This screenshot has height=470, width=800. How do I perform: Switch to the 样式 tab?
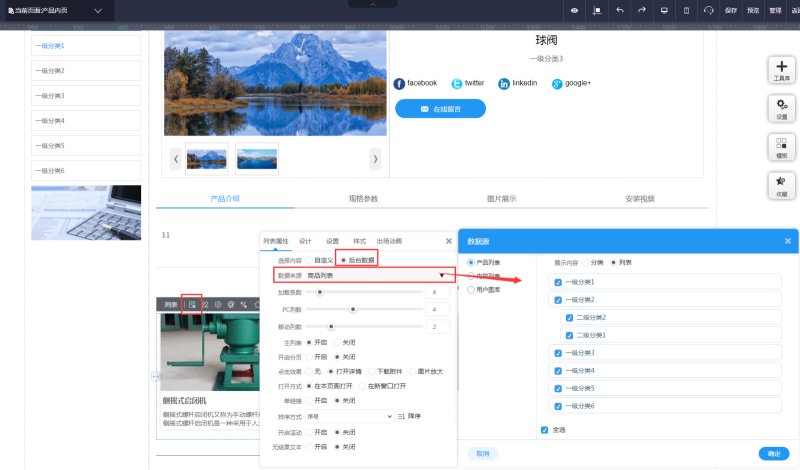(360, 241)
